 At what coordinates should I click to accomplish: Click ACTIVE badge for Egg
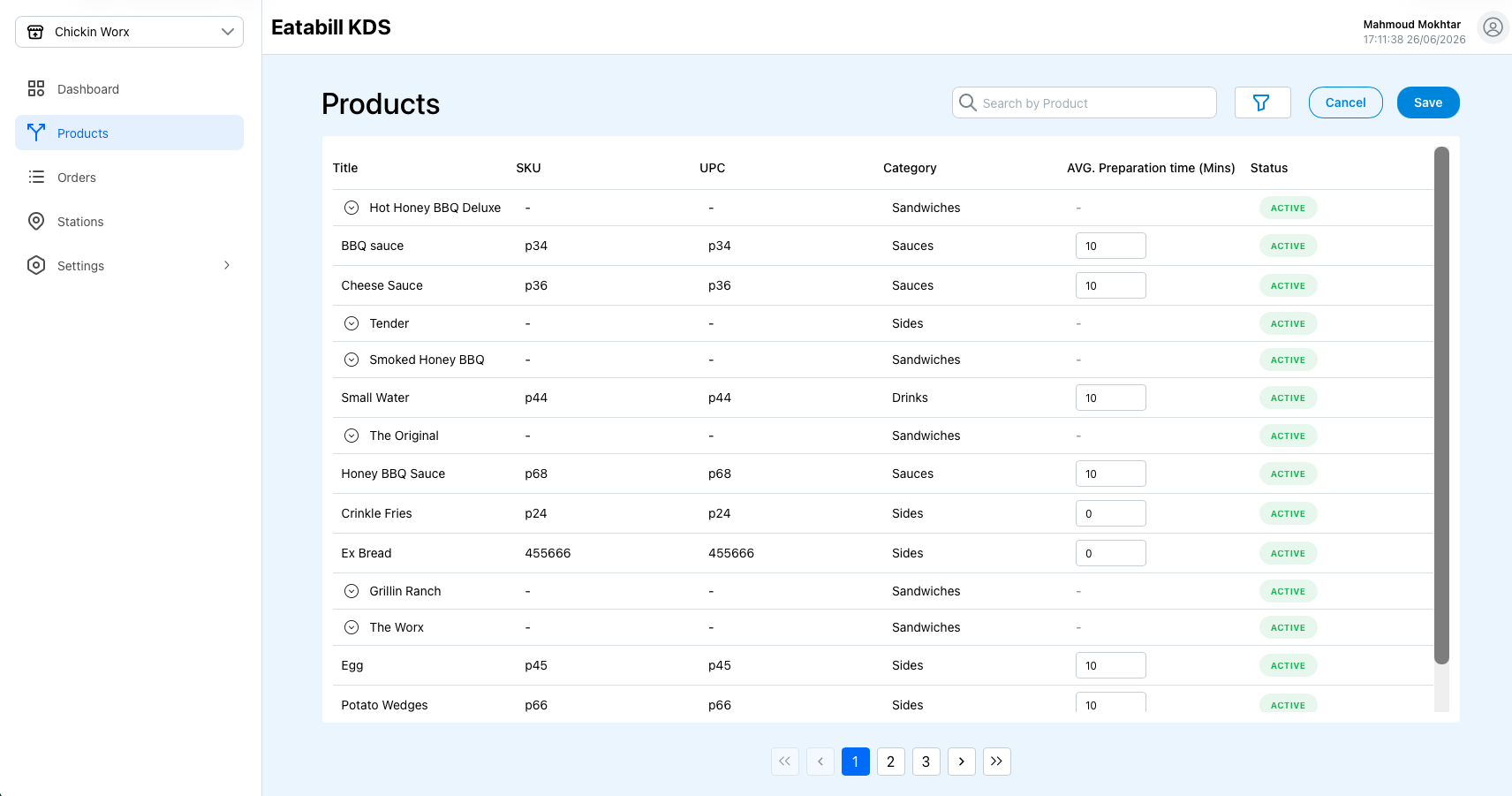[1288, 665]
